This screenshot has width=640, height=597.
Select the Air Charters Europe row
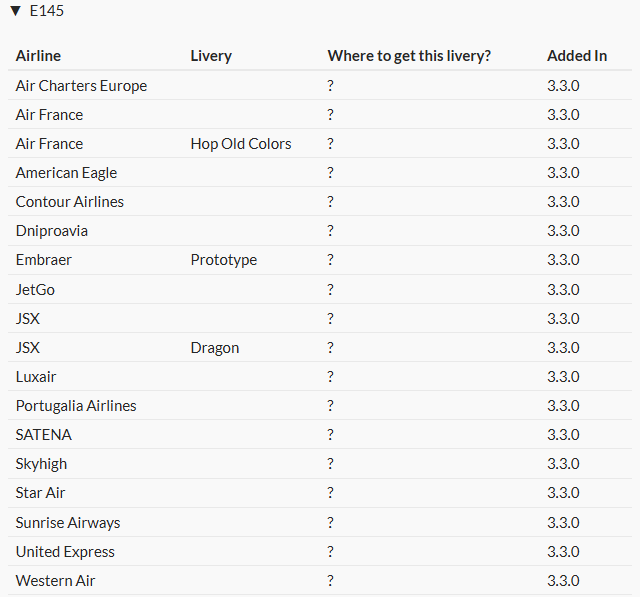coord(81,86)
